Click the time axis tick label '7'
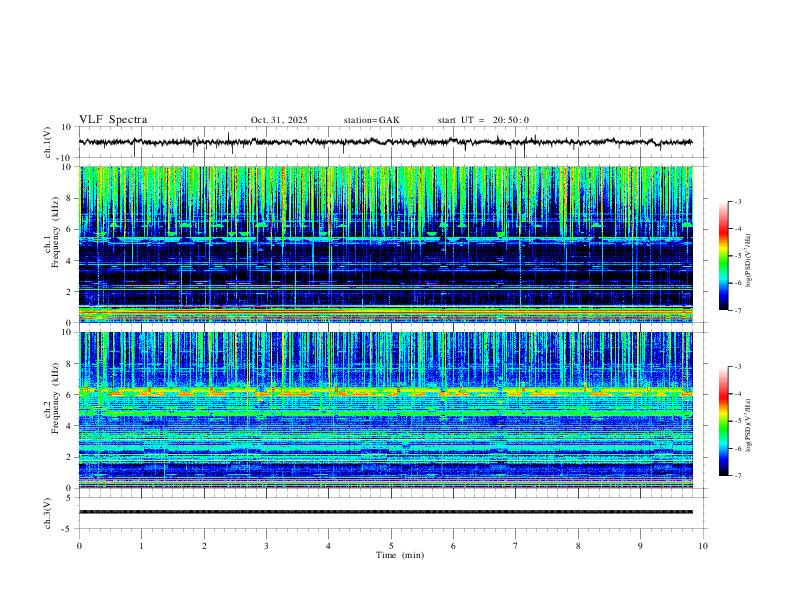This screenshot has height=612, width=792. point(516,546)
